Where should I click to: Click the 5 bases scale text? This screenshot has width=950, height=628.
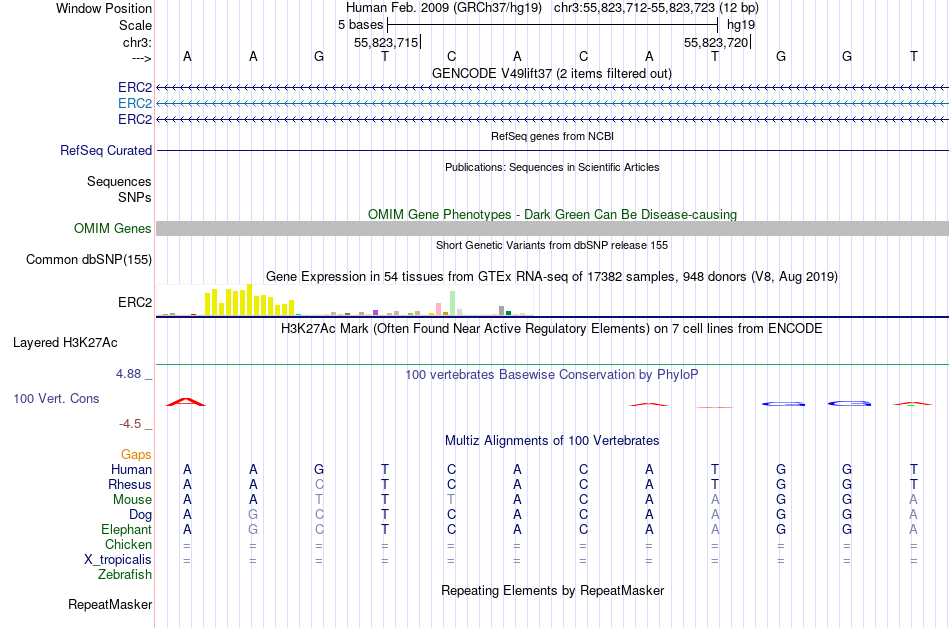tap(360, 25)
